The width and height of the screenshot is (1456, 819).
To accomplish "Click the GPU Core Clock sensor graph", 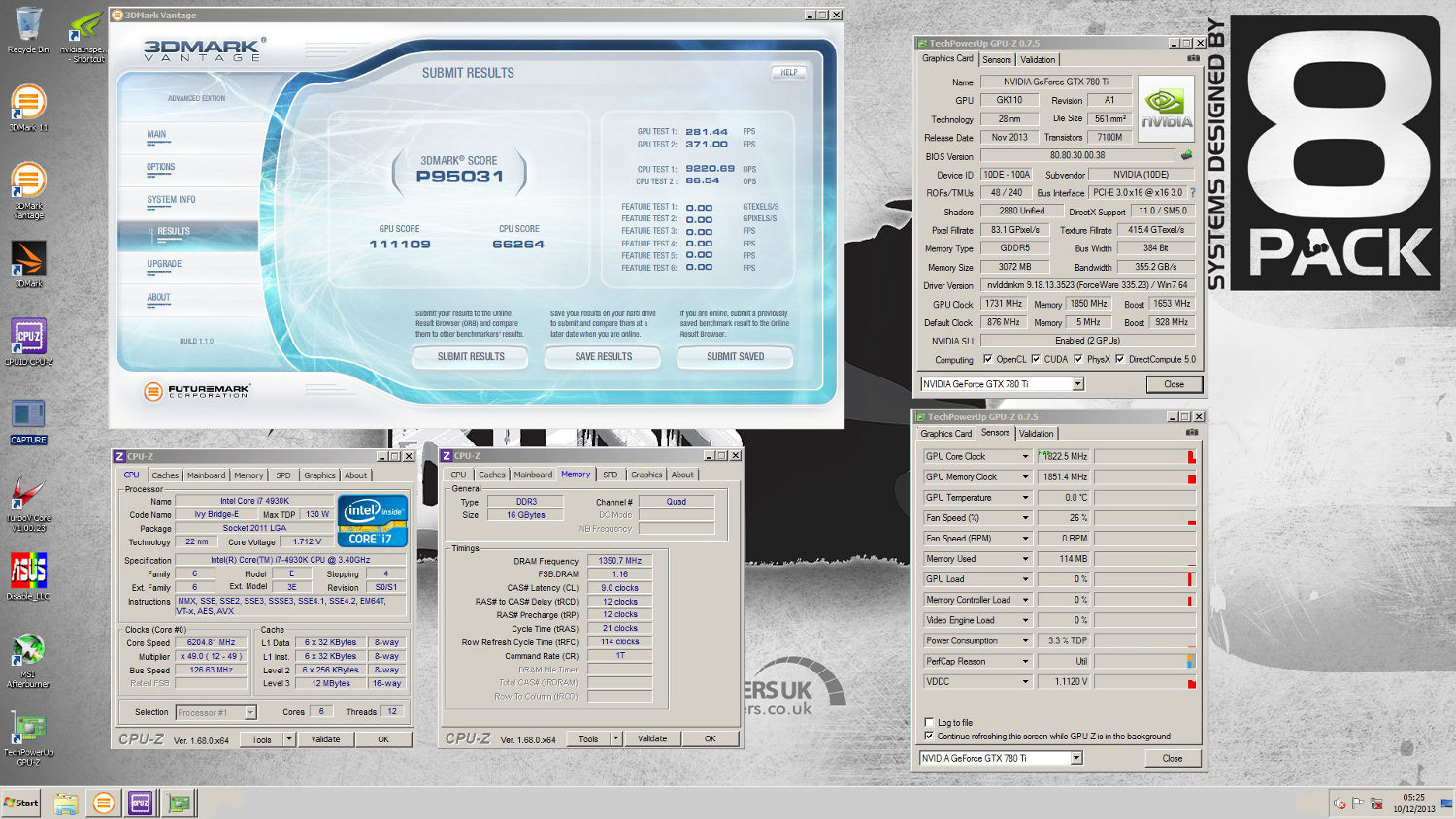I will pyautogui.click(x=1144, y=456).
